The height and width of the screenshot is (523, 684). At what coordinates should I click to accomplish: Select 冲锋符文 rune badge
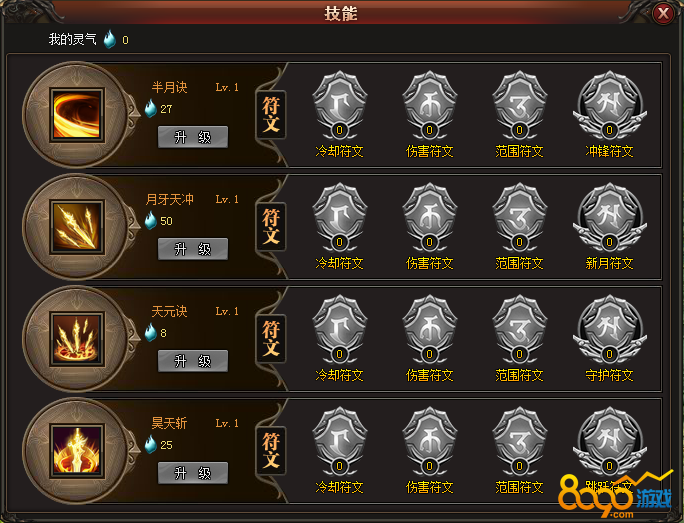[x=609, y=106]
